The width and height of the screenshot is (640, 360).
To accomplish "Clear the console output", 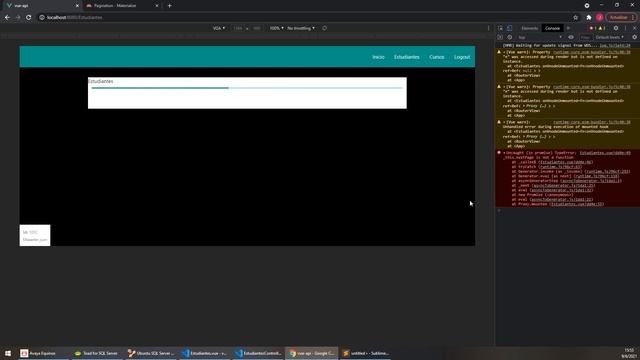I will 510,37.
